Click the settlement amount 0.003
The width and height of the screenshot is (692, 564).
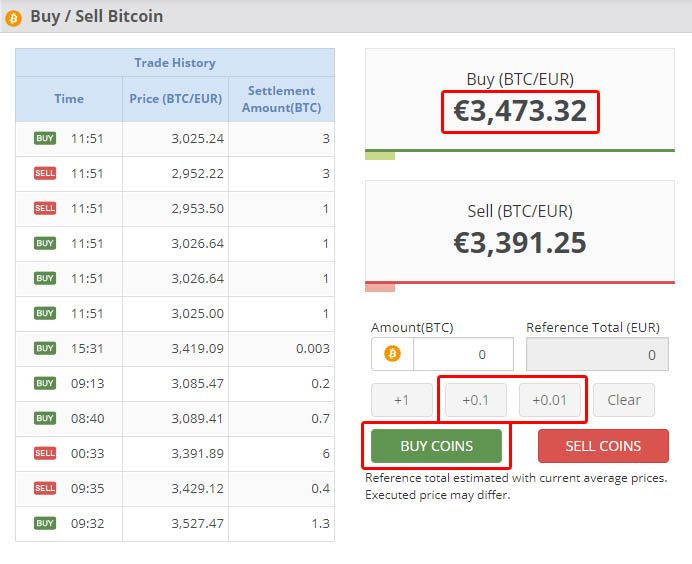pyautogui.click(x=313, y=348)
